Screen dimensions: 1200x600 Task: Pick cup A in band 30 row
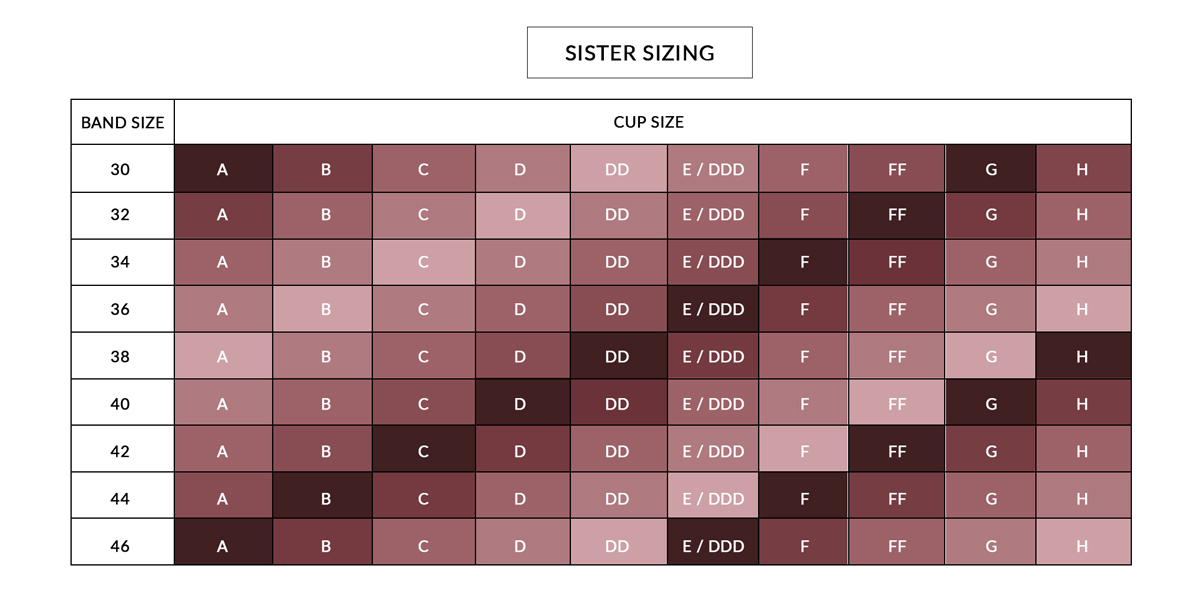click(x=223, y=169)
